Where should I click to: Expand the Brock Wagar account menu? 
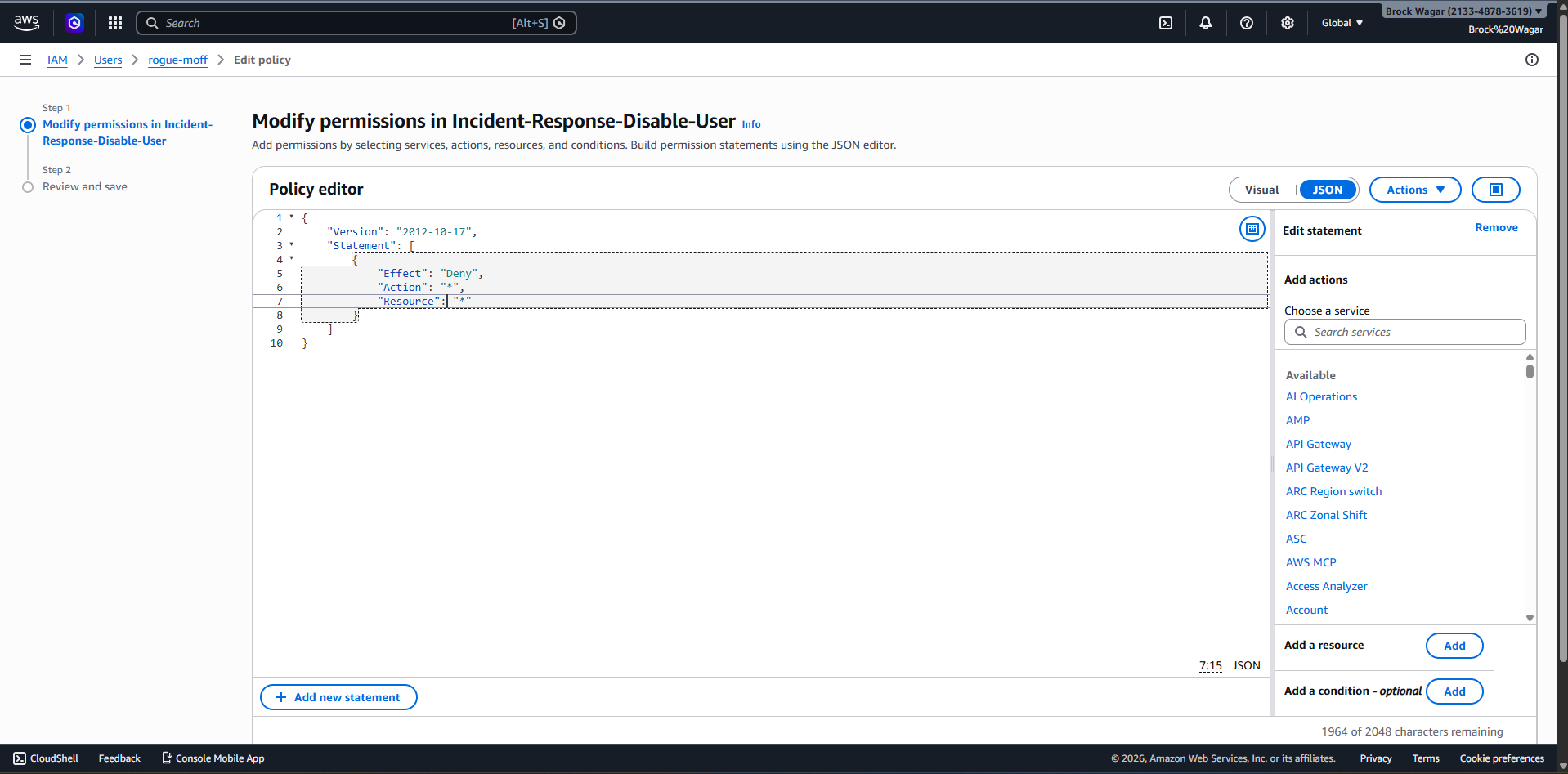1463,11
